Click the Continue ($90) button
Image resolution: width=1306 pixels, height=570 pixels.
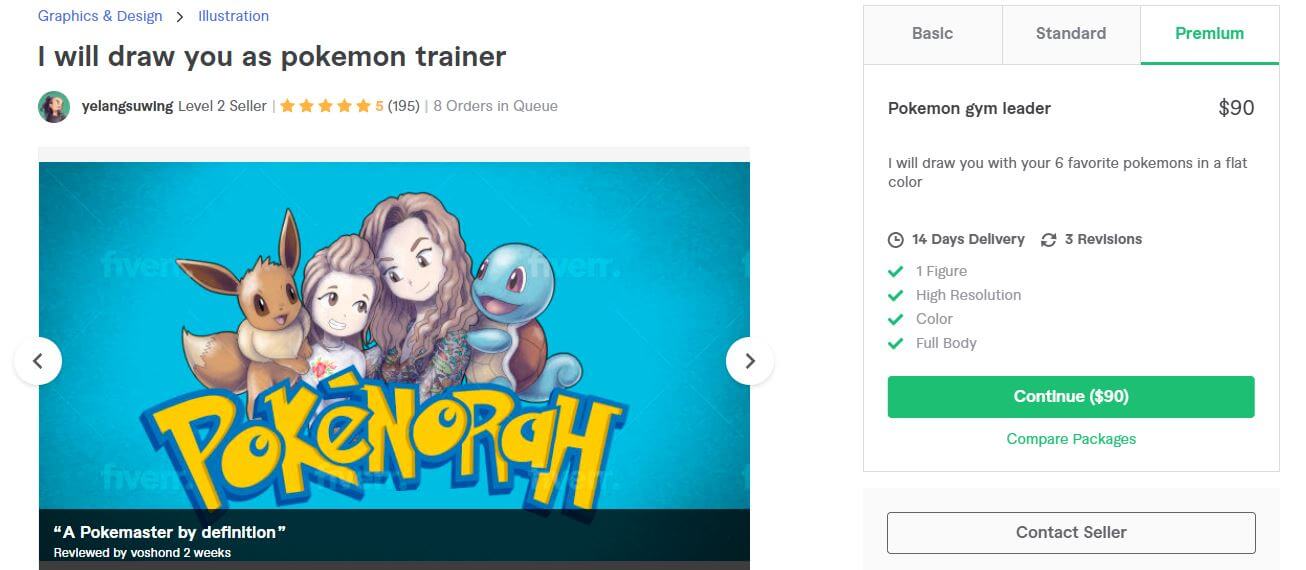[x=1071, y=397]
